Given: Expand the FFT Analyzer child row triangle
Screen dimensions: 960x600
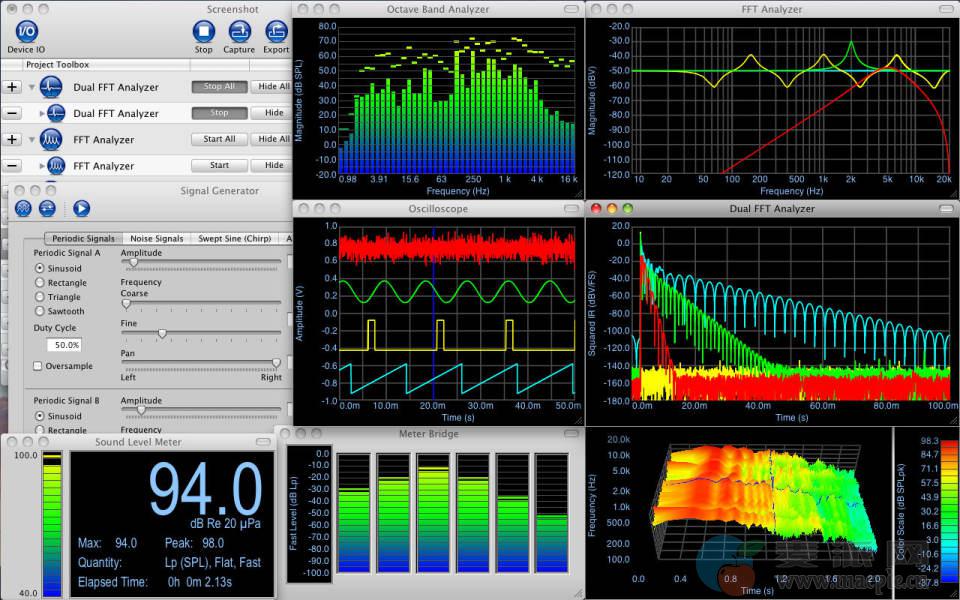Looking at the screenshot, I should tap(42, 166).
